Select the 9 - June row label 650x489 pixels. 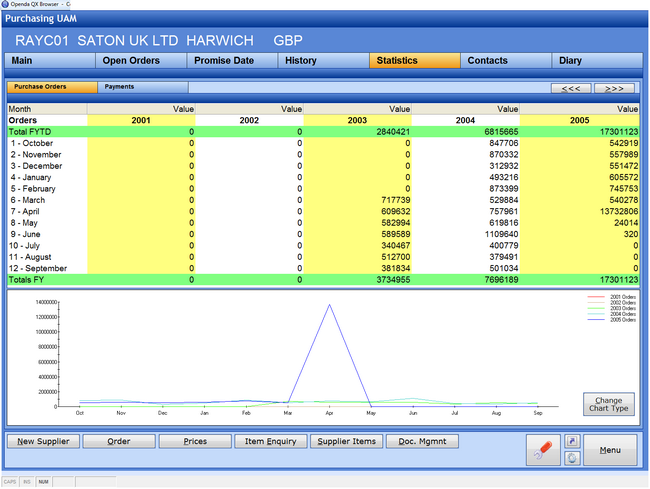pyautogui.click(x=25, y=234)
